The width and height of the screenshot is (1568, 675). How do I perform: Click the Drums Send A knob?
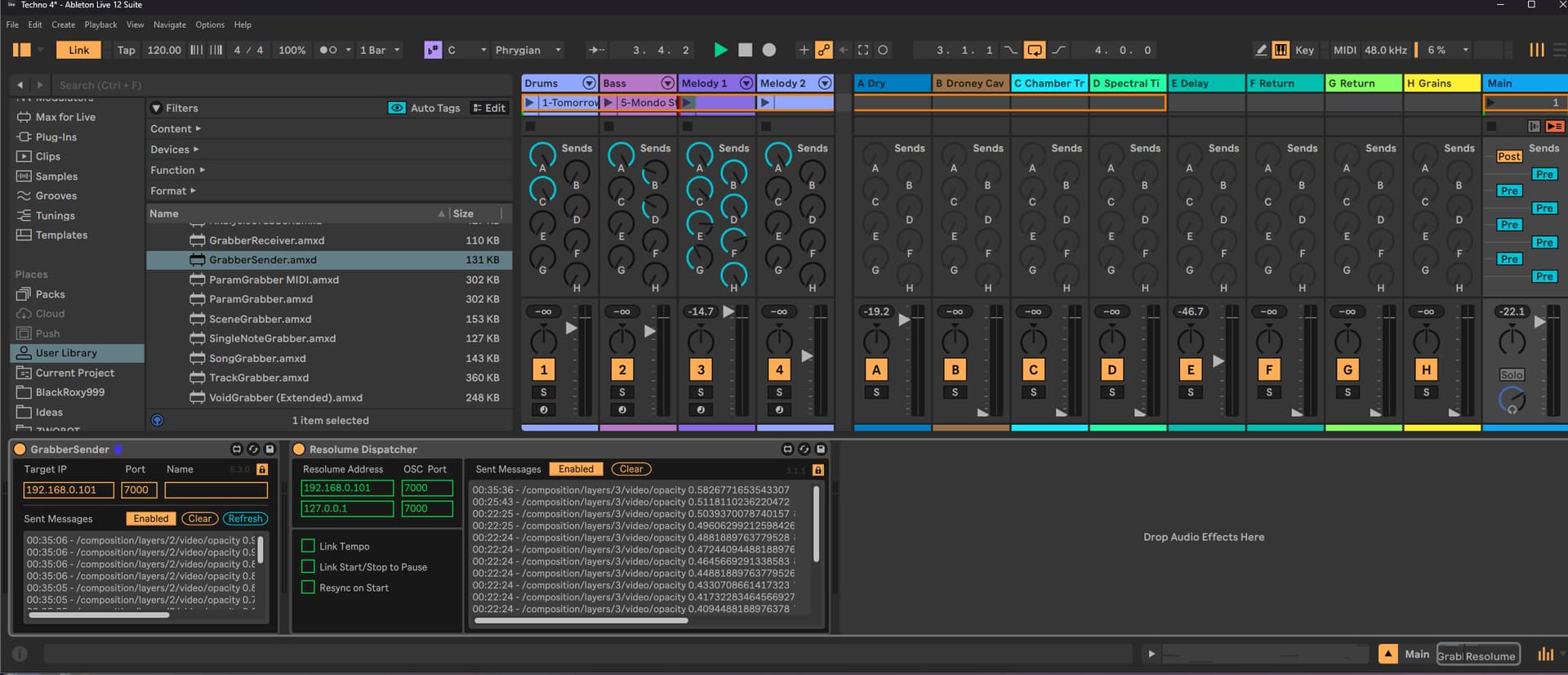point(542,154)
